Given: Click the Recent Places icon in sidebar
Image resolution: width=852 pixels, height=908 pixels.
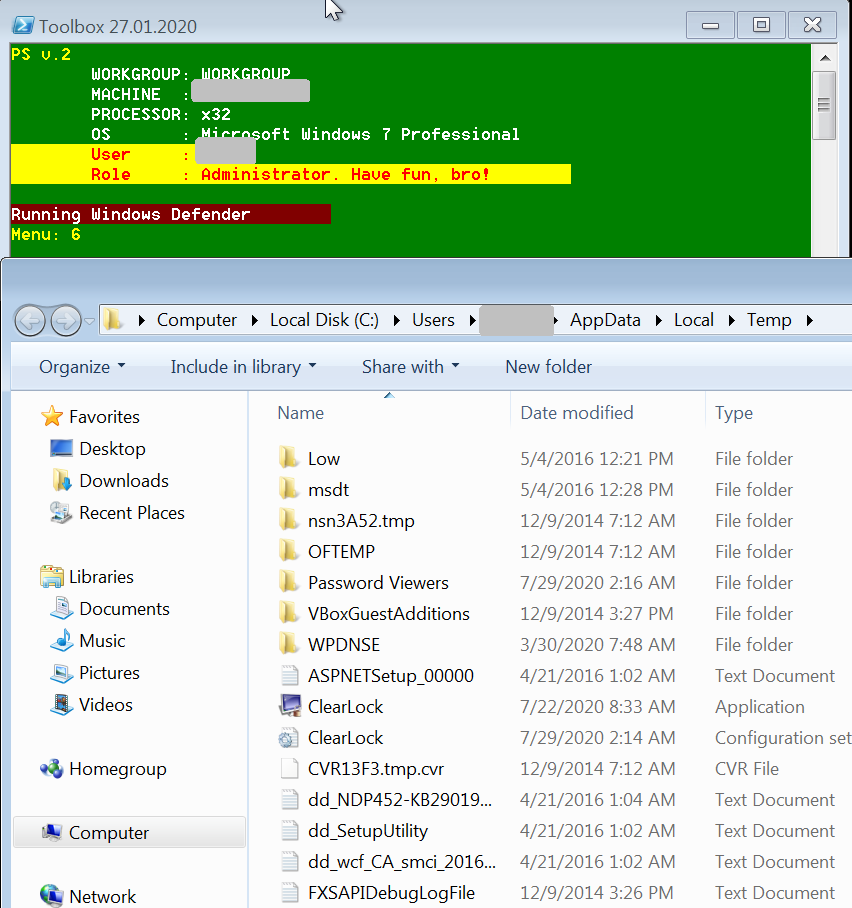Looking at the screenshot, I should [x=61, y=512].
